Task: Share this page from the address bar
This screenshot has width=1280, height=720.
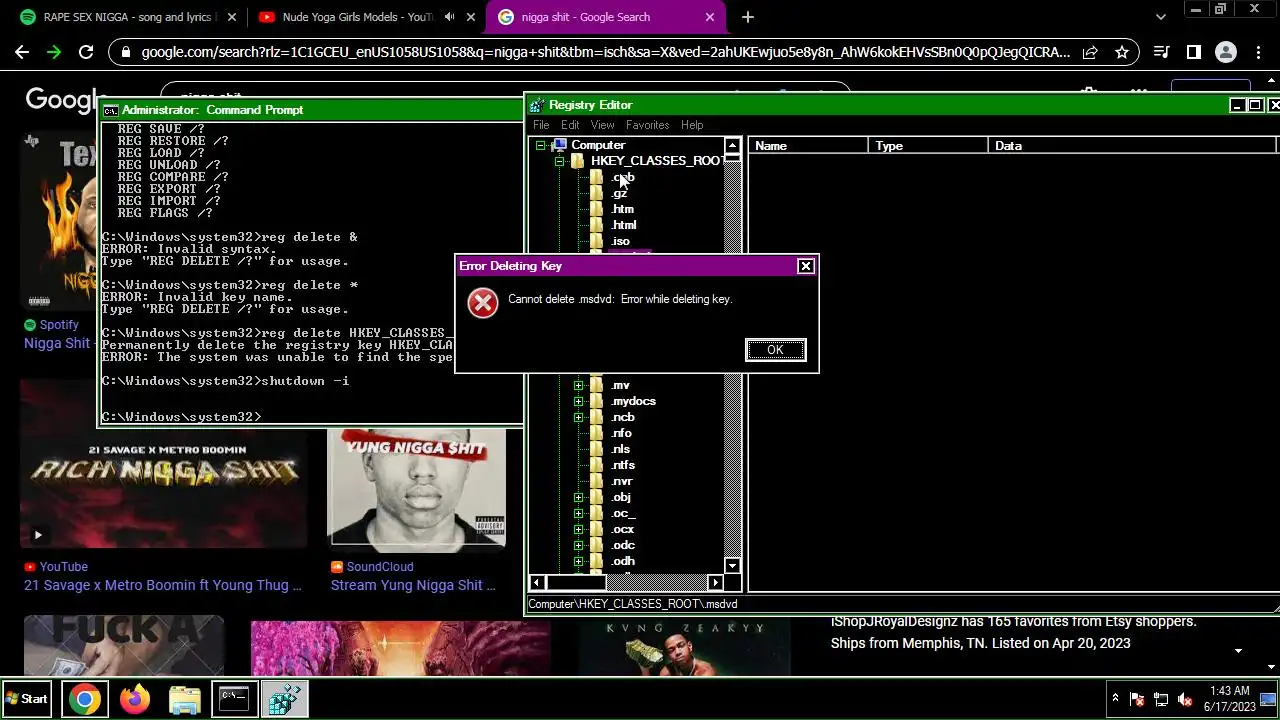Action: [x=1090, y=52]
